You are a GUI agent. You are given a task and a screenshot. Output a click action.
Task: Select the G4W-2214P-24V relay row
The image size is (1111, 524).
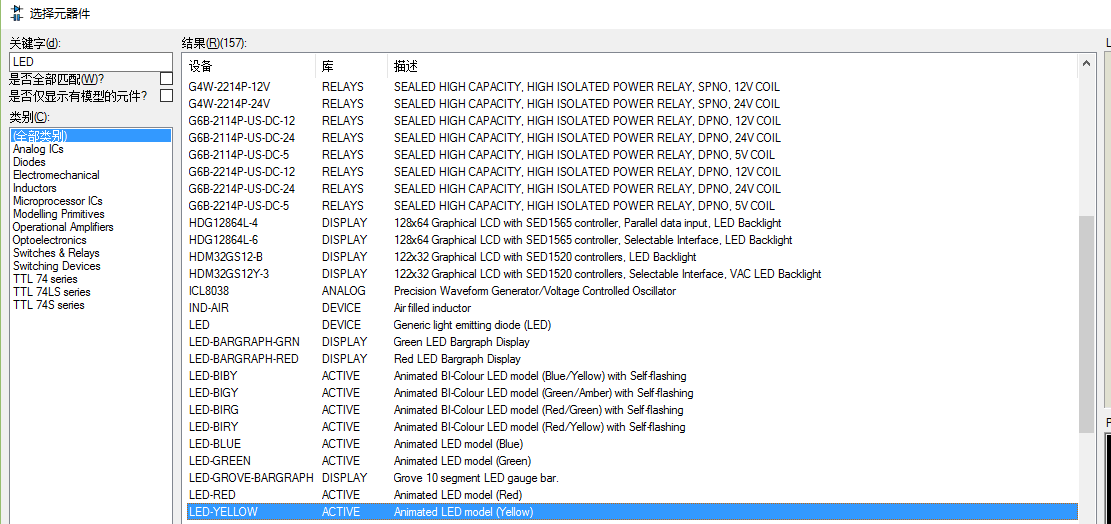pos(632,103)
